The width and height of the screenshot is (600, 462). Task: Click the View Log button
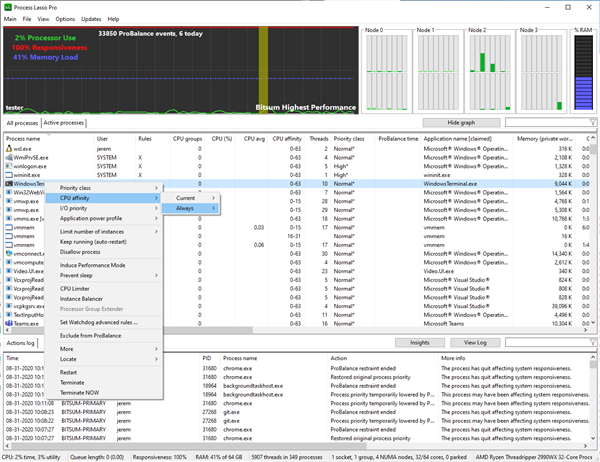(475, 342)
